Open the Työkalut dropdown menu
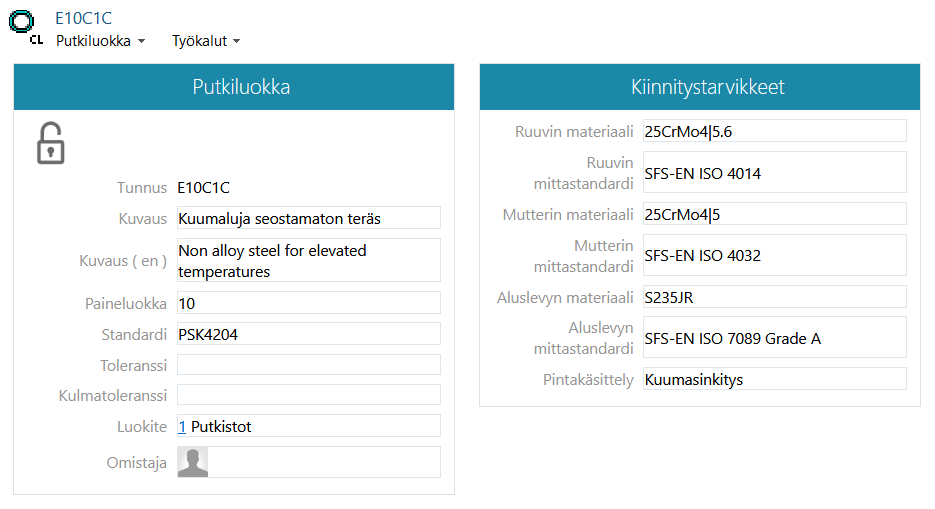The image size is (935, 509). (206, 41)
